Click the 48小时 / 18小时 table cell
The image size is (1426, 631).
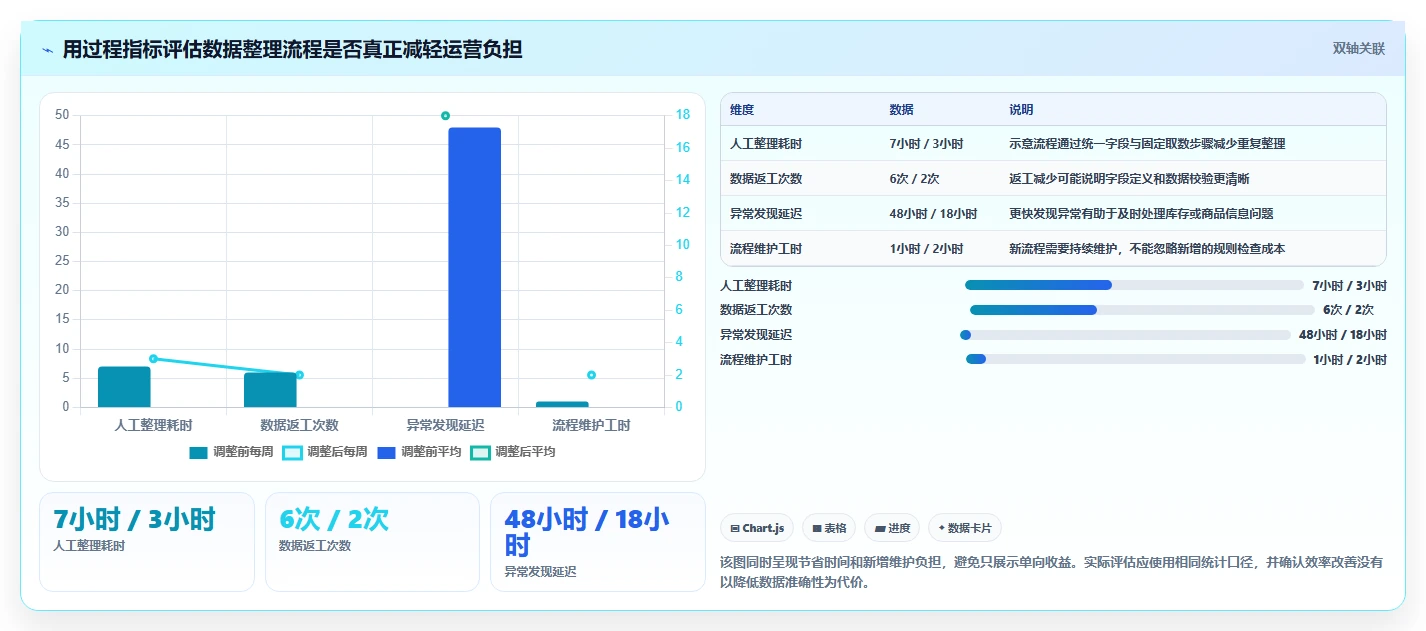tap(932, 214)
